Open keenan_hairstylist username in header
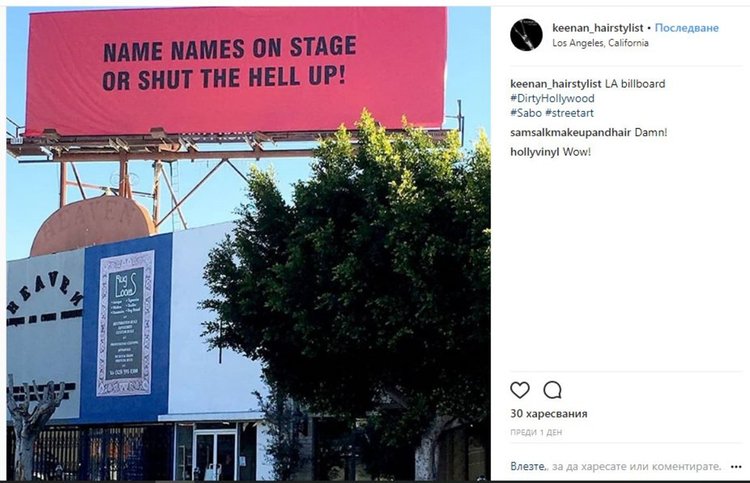This screenshot has width=750, height=483. [x=597, y=28]
